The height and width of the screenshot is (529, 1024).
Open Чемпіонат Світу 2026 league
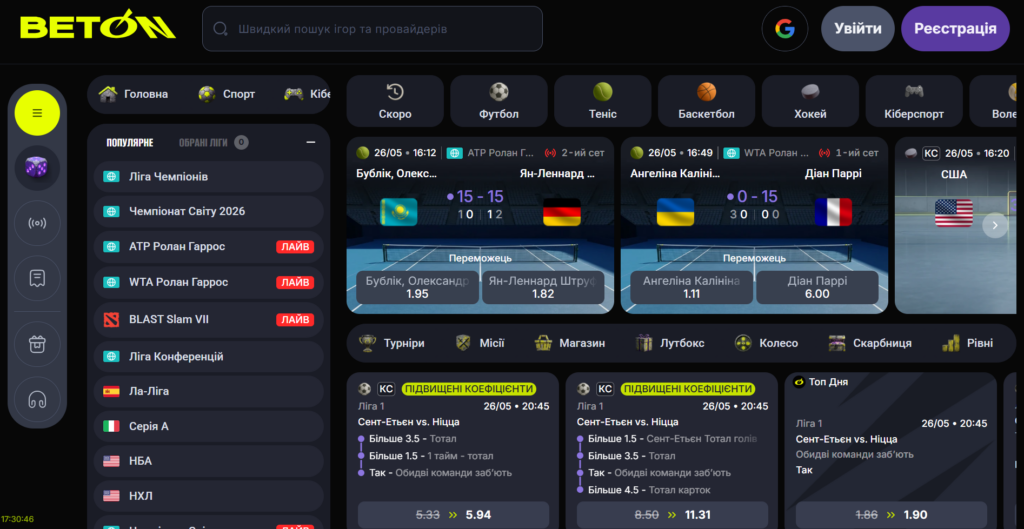(209, 212)
